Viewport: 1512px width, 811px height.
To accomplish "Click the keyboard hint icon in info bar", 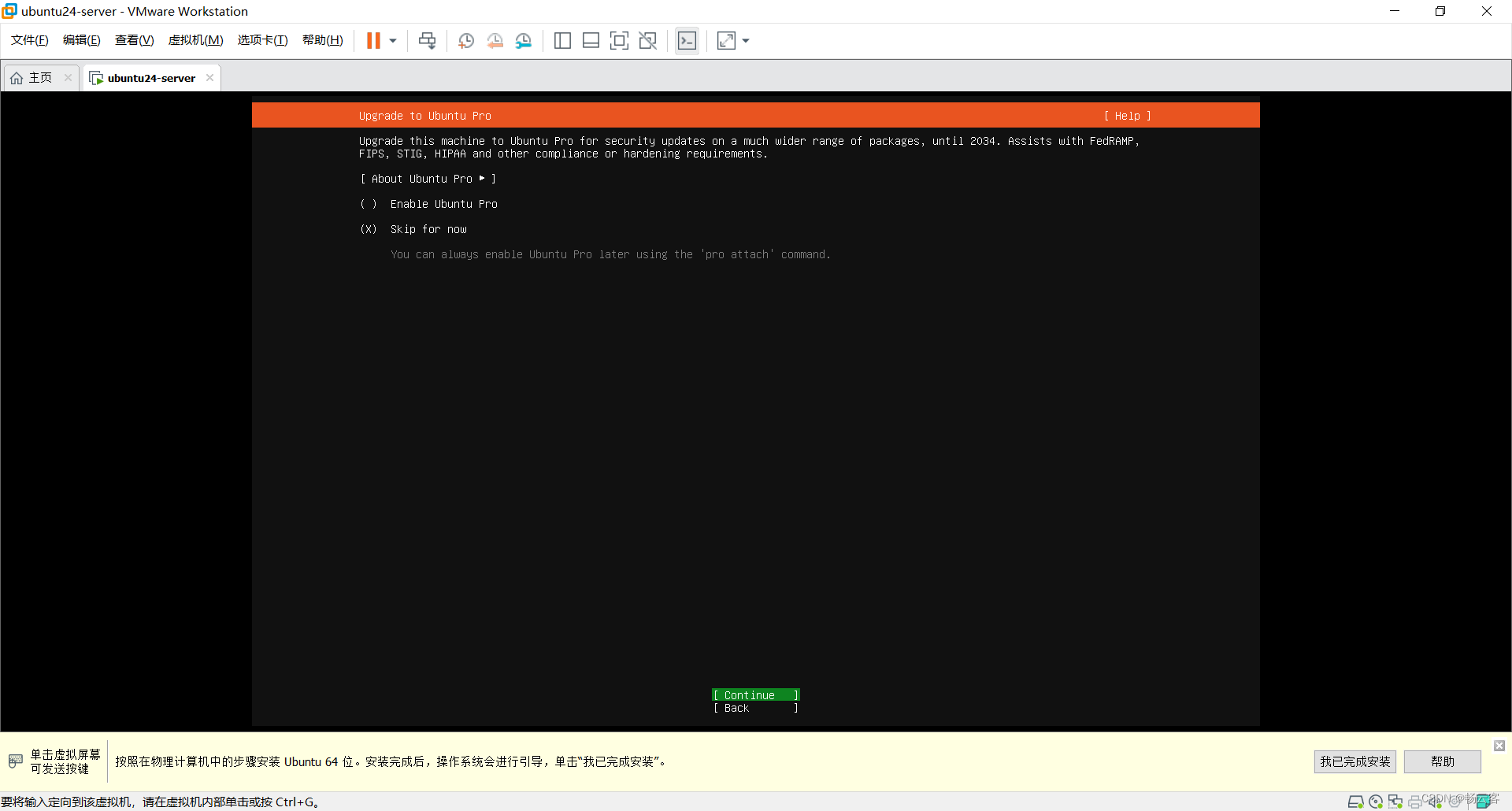I will [16, 761].
